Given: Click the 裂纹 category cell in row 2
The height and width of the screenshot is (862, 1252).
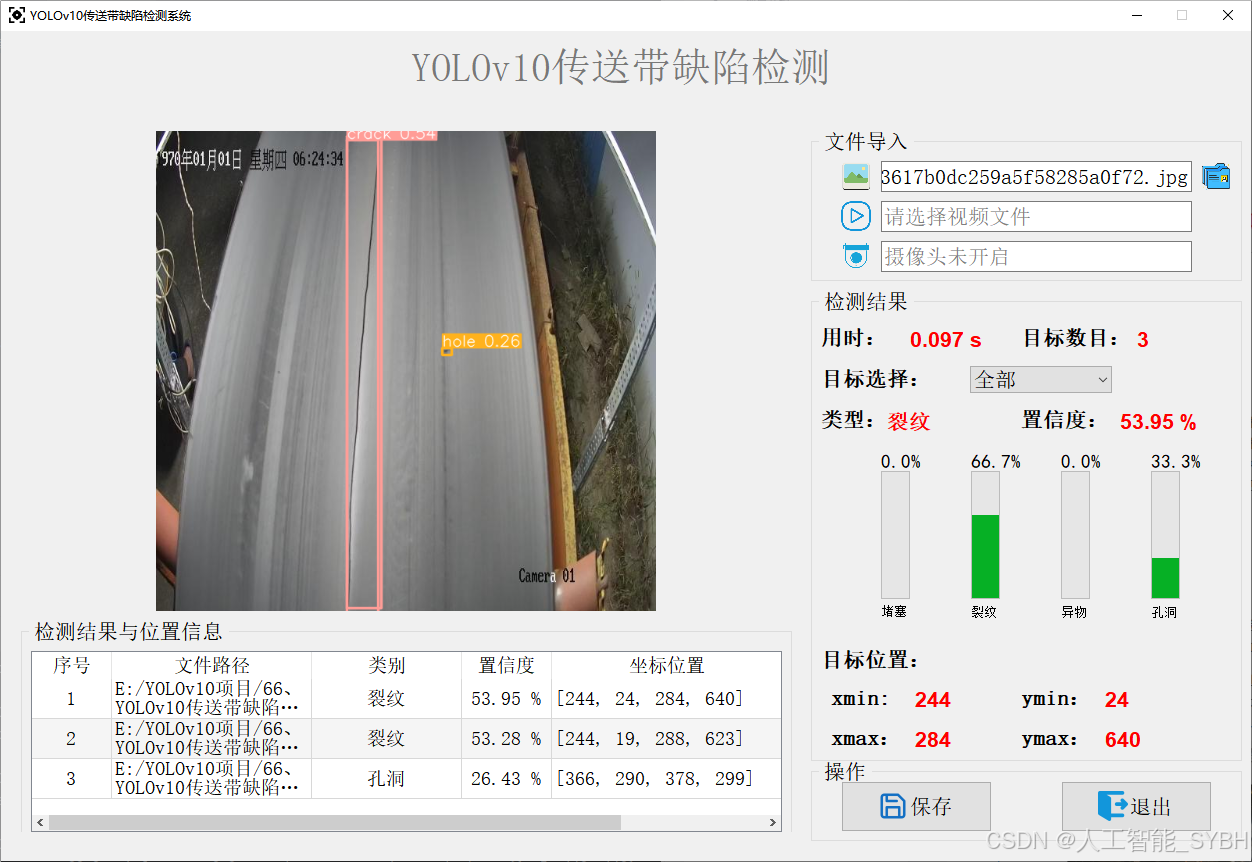Looking at the screenshot, I should [386, 738].
